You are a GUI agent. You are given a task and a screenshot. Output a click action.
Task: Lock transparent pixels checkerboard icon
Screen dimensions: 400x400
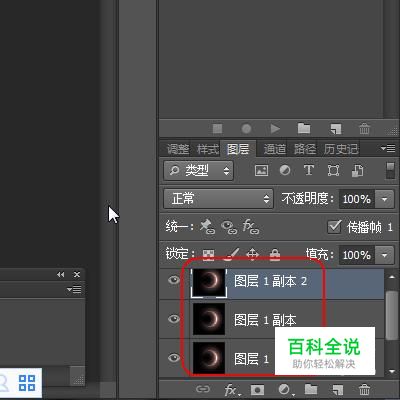pos(209,255)
